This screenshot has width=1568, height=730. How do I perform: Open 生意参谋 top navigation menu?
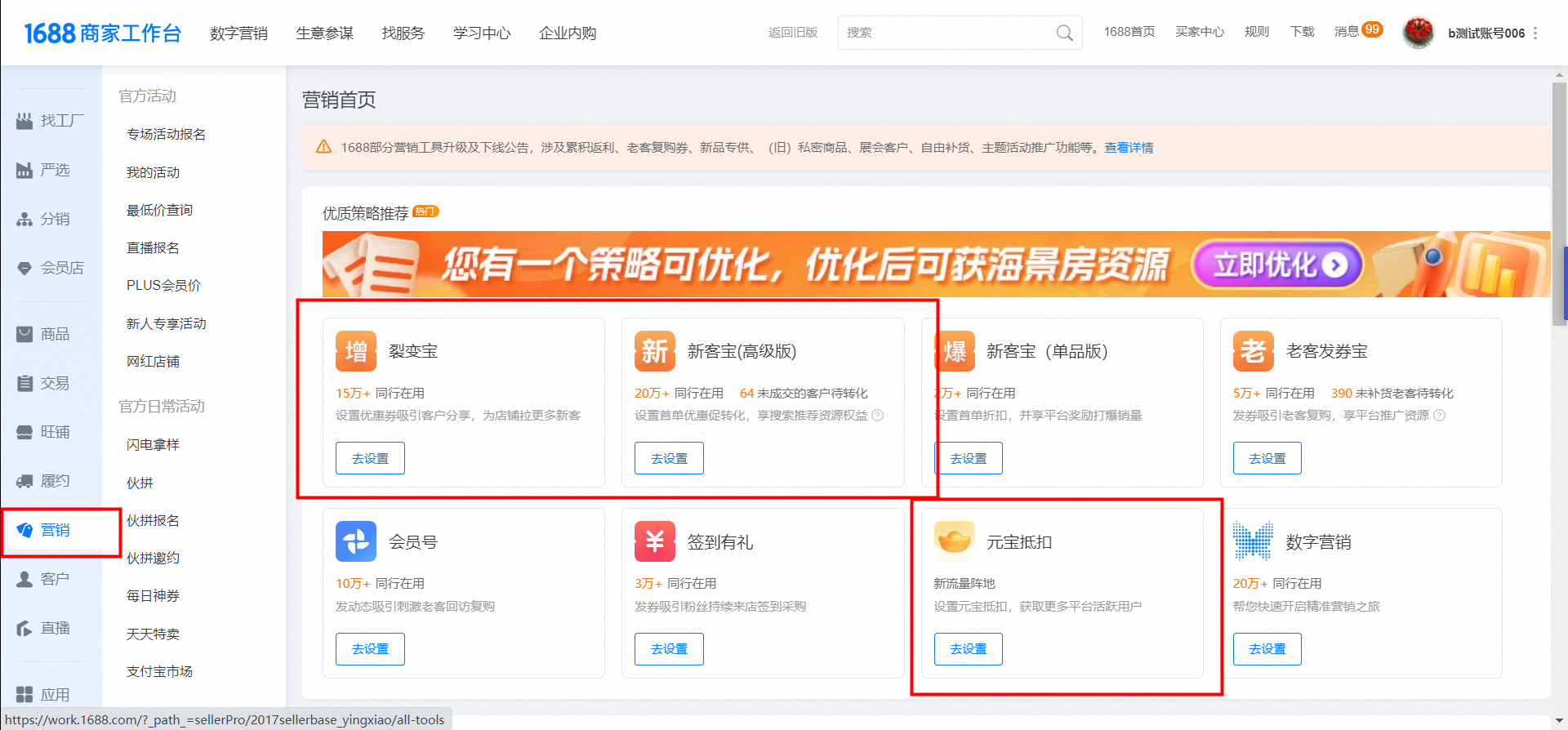[324, 33]
